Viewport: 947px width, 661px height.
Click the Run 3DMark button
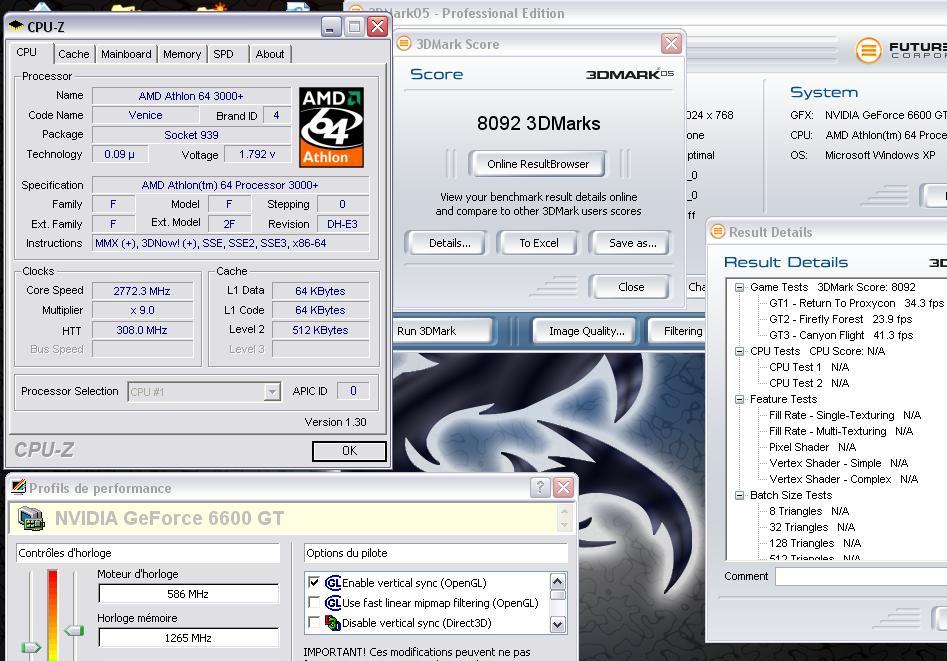coord(443,331)
